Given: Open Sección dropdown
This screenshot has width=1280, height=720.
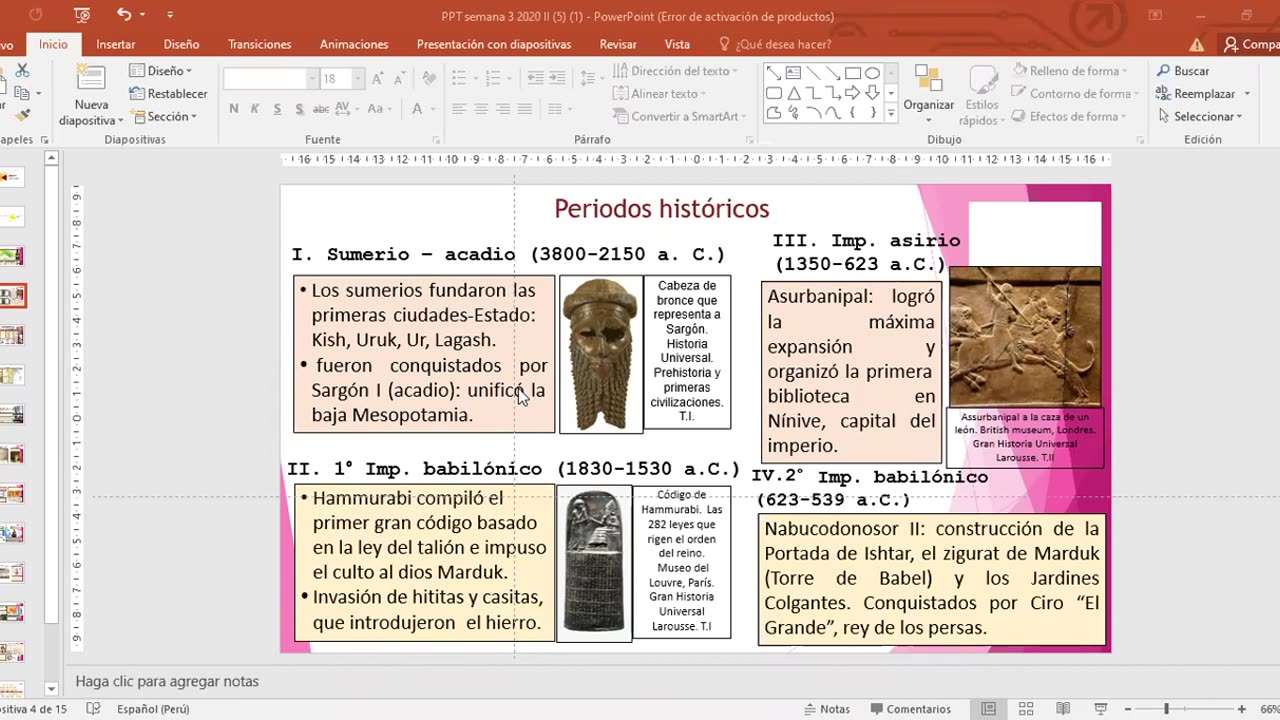Looking at the screenshot, I should (163, 116).
